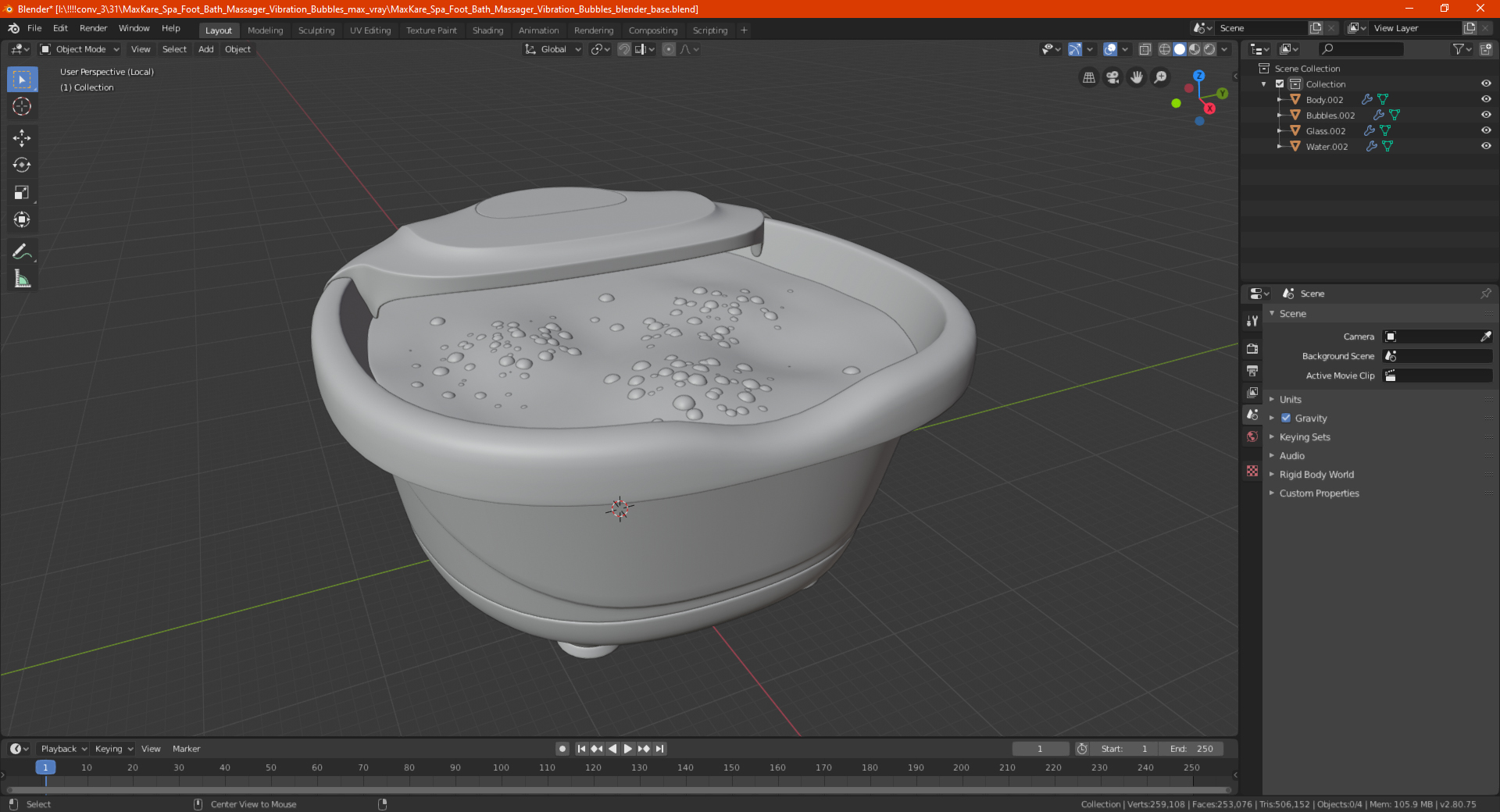
Task: Switch to wireframe viewport shading
Action: point(1164,49)
